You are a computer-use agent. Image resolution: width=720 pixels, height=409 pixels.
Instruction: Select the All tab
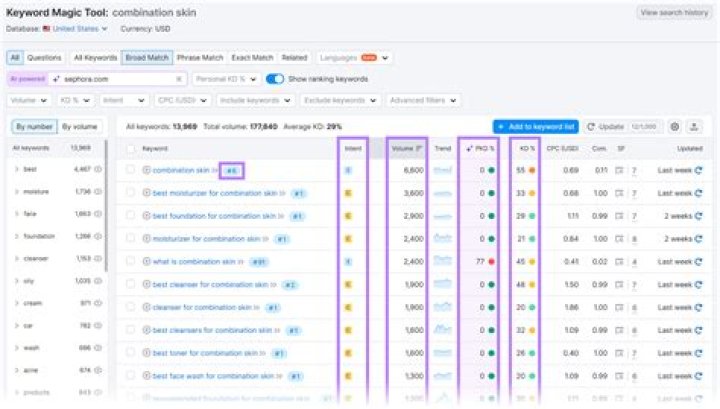coord(15,58)
